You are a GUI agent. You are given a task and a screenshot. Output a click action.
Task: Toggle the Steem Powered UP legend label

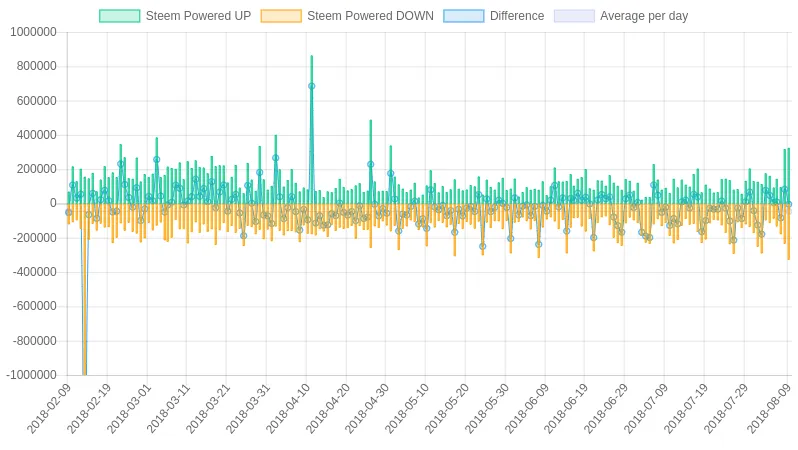[198, 16]
